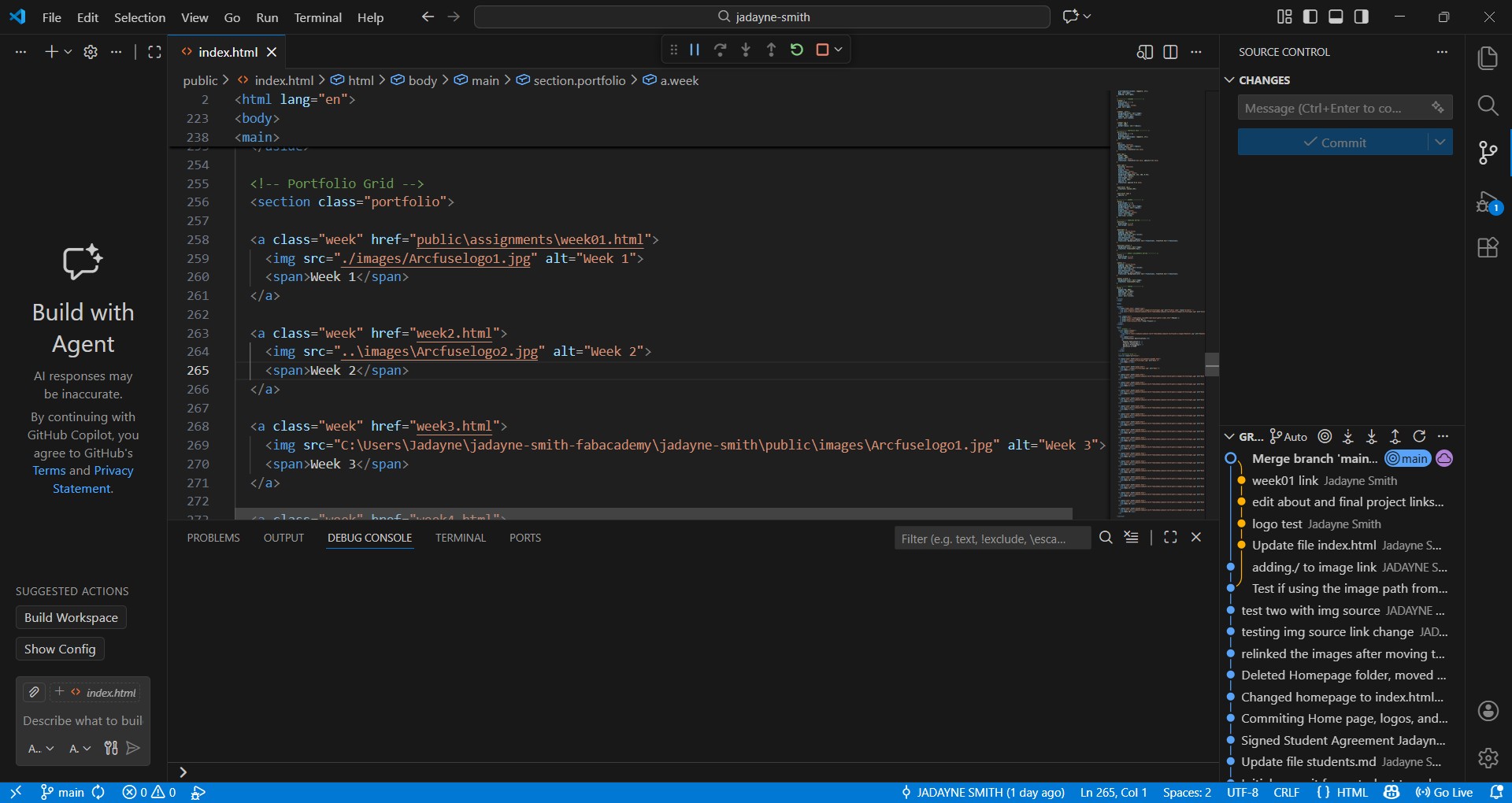Screen dimensions: 1512x803
Task: Click the Build Workspace button
Action: click(70, 617)
